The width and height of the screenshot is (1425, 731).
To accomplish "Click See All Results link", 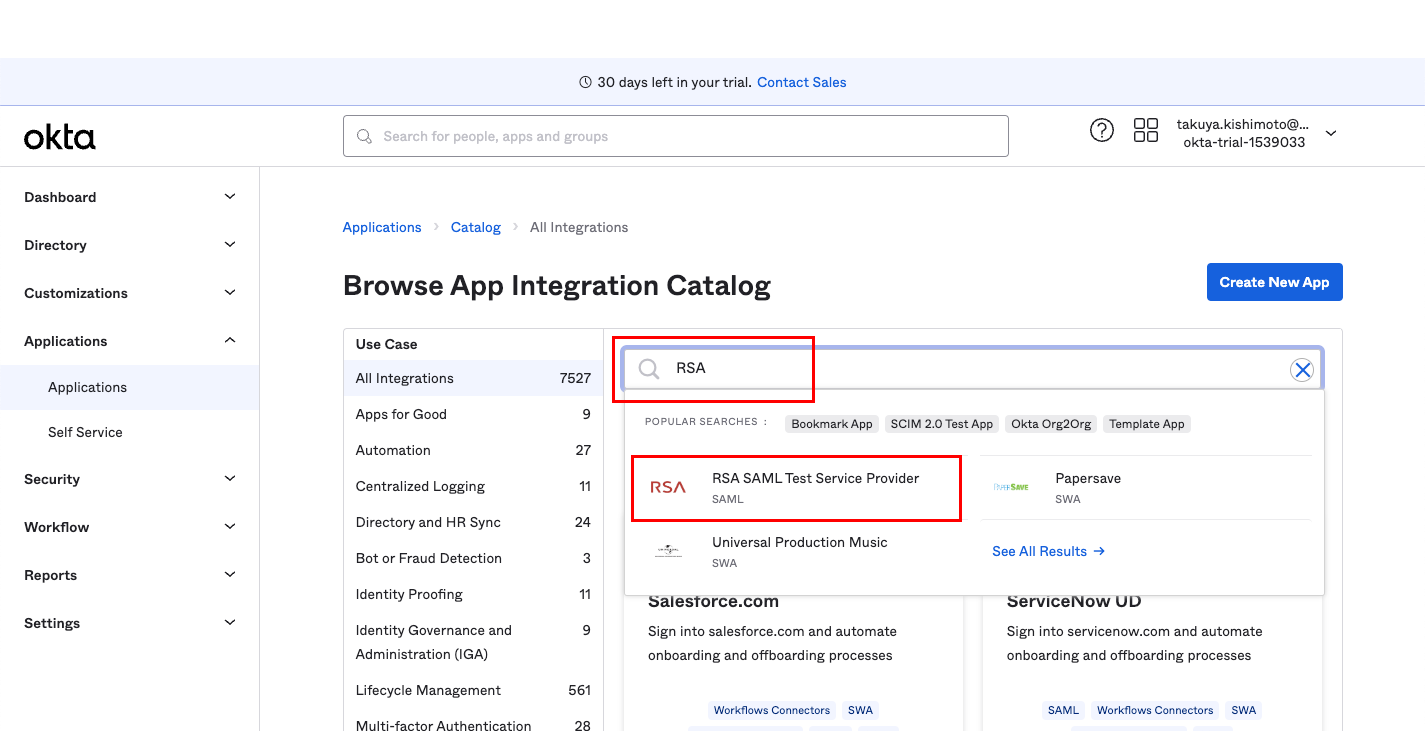I will 1047,551.
